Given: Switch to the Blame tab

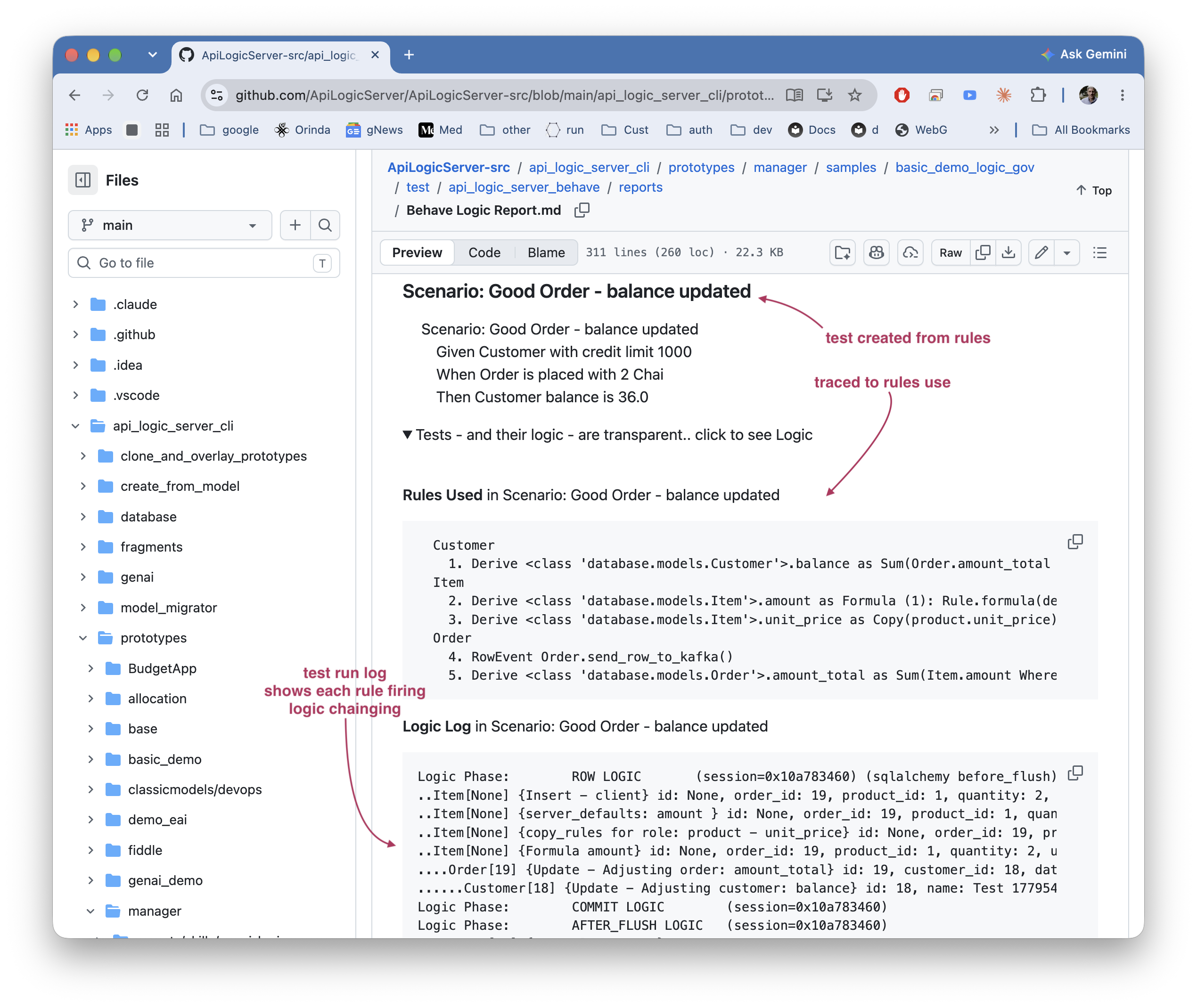Looking at the screenshot, I should pos(546,252).
